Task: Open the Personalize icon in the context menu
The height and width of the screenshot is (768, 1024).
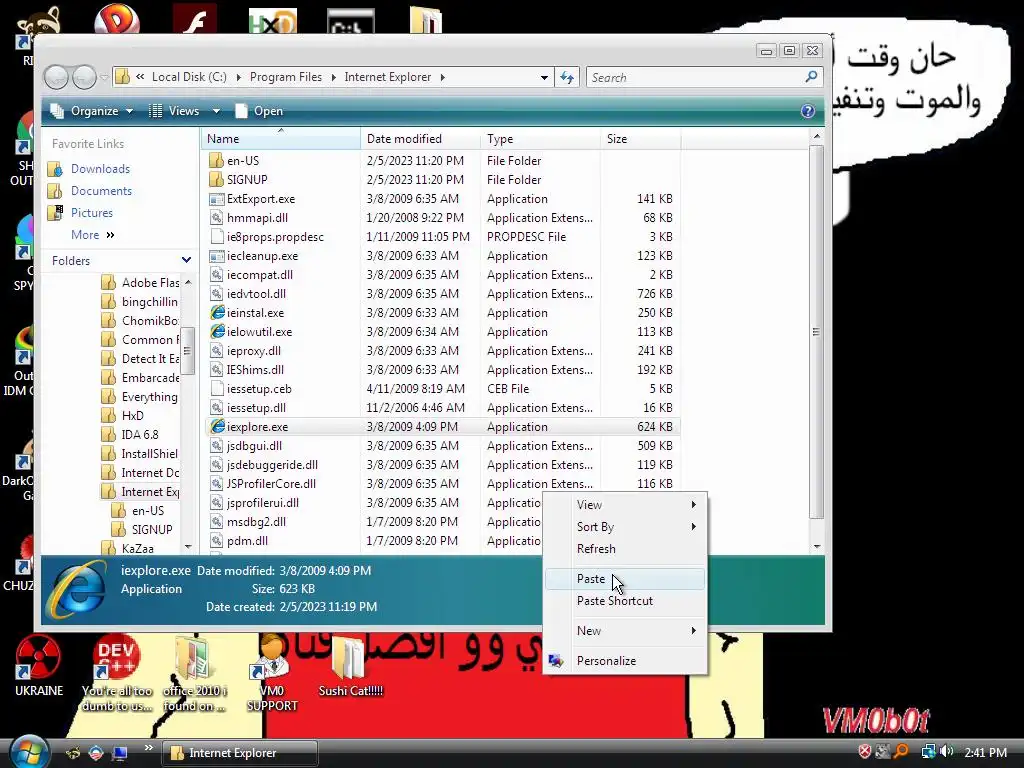Action: coord(556,661)
